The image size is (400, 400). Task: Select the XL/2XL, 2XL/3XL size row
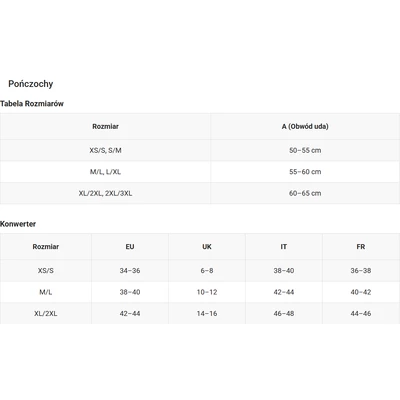point(200,193)
